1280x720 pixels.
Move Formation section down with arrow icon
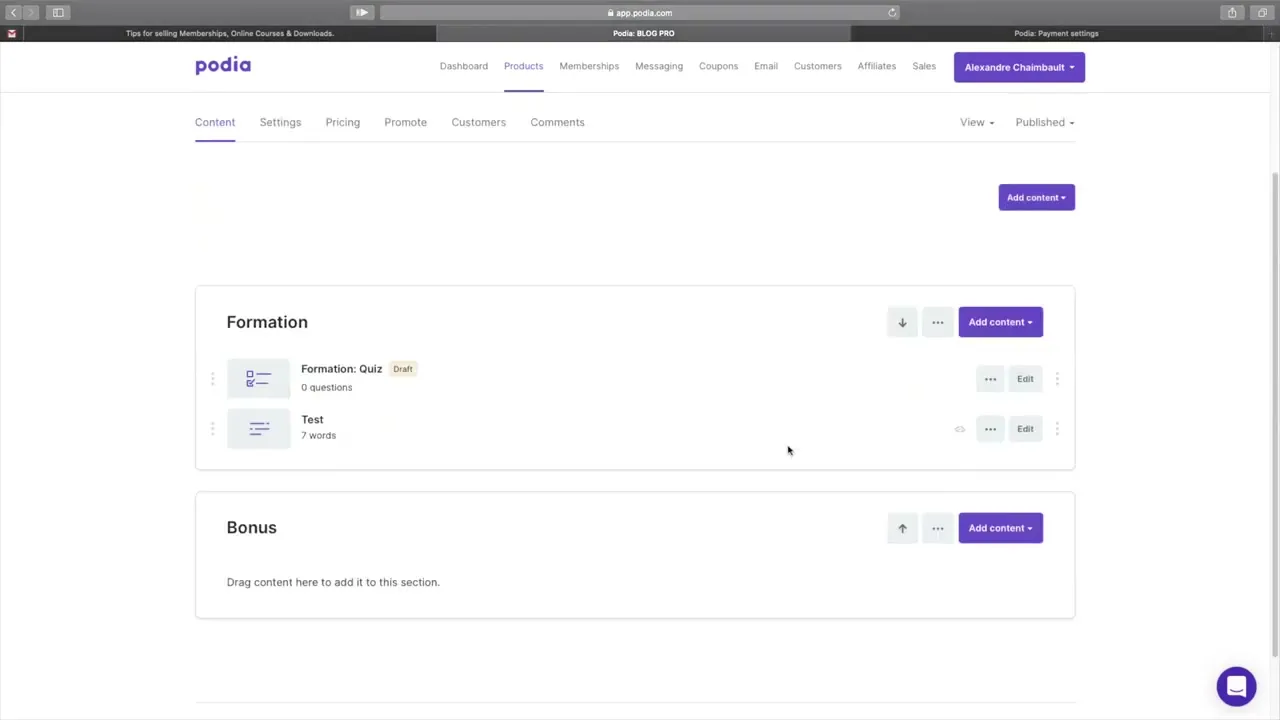click(x=902, y=322)
